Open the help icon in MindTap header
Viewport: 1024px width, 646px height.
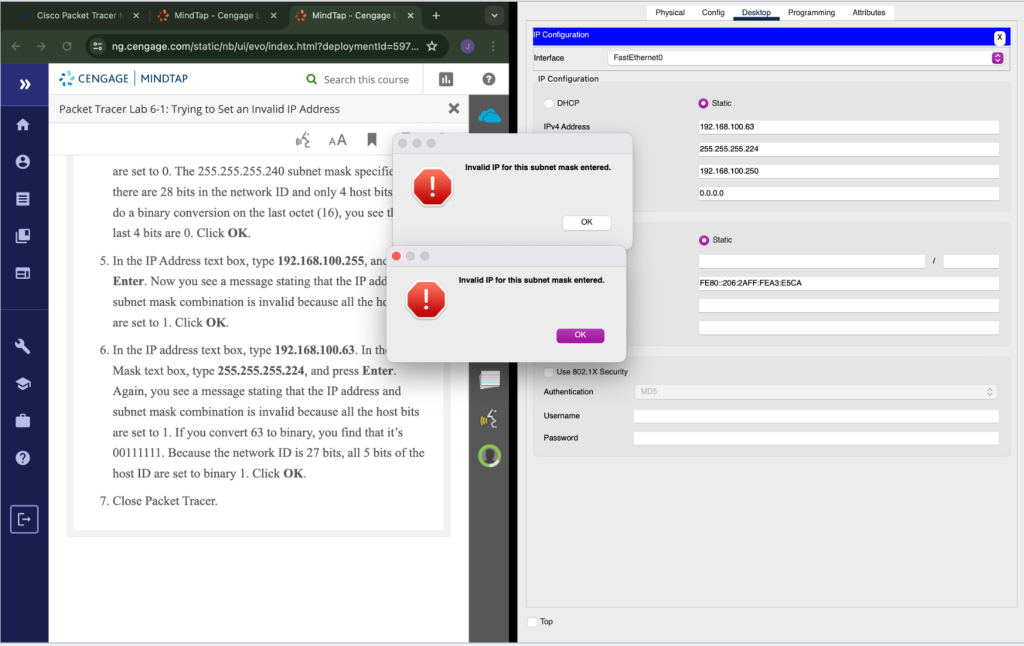coord(488,79)
